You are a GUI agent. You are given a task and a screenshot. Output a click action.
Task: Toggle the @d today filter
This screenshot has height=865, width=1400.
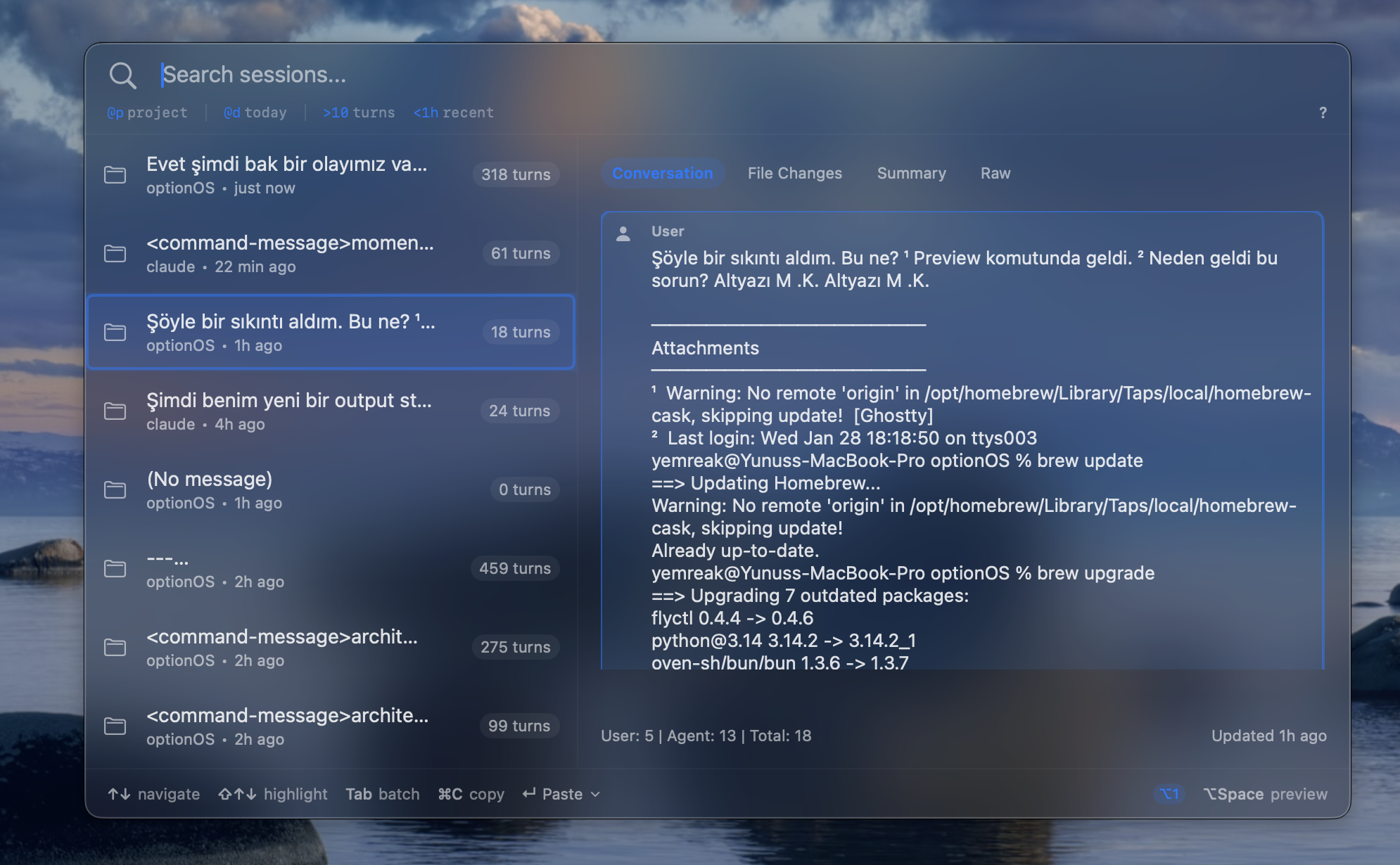click(255, 113)
